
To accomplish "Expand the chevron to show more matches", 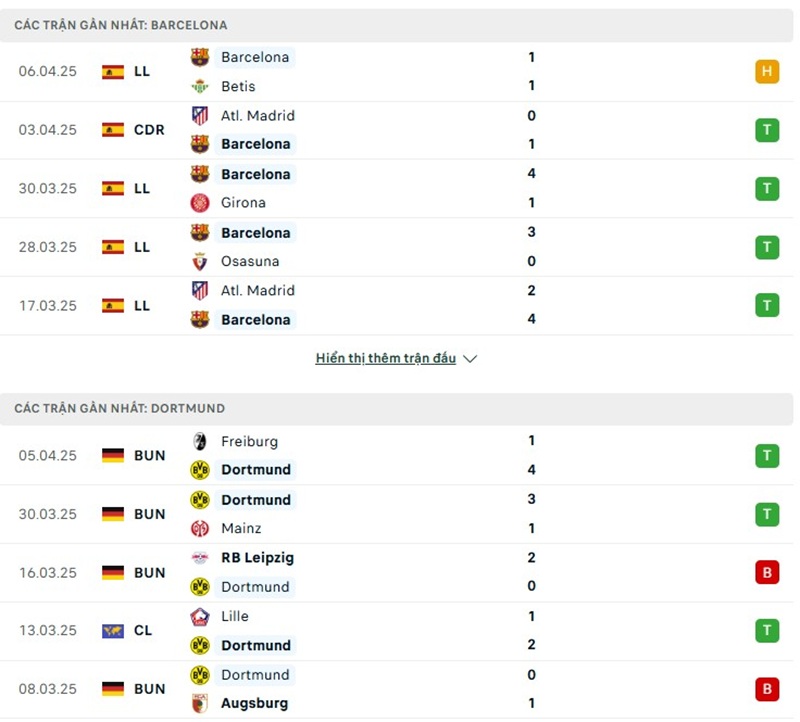I will click(x=470, y=358).
